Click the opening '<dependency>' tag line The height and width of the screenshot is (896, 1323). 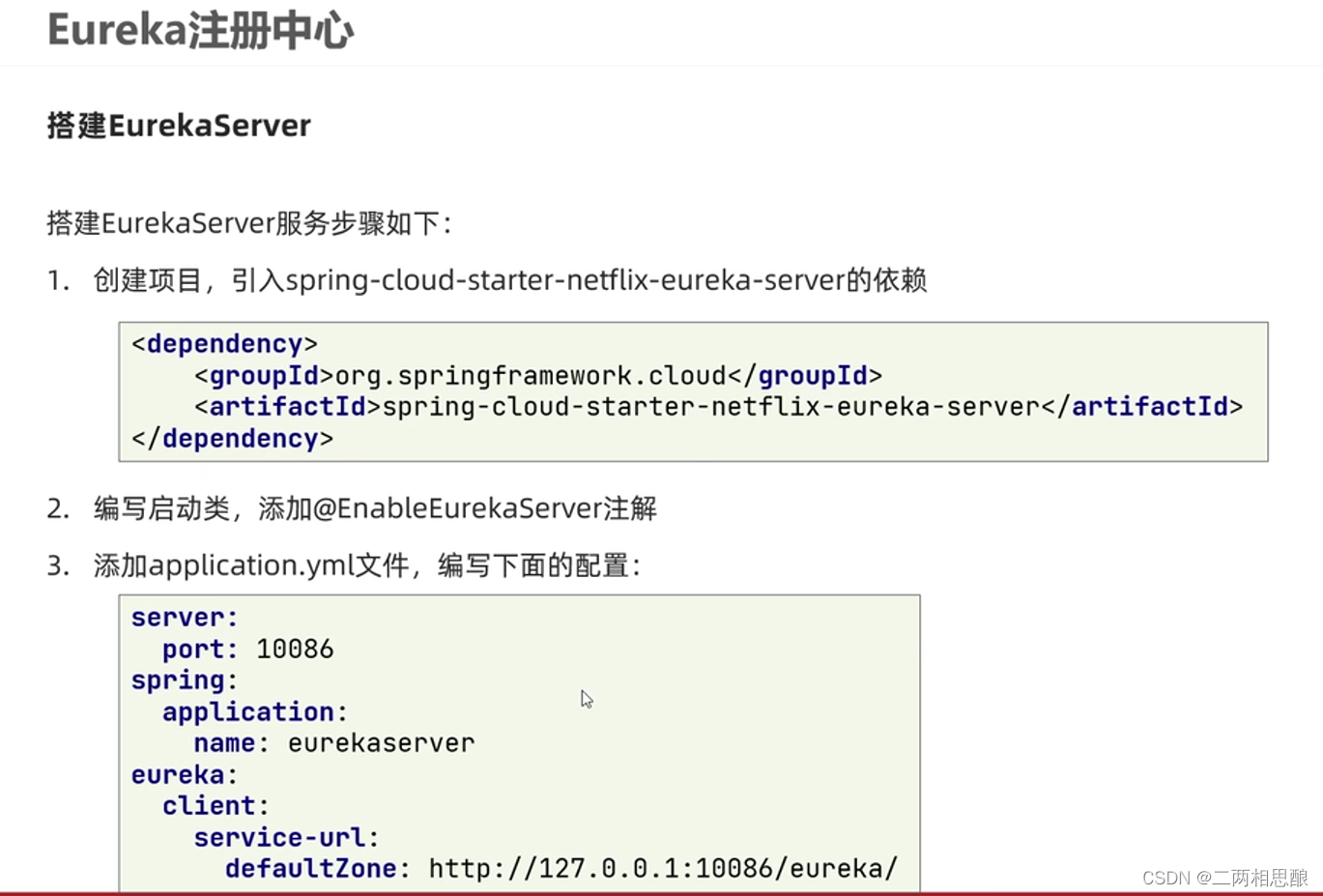coord(224,344)
